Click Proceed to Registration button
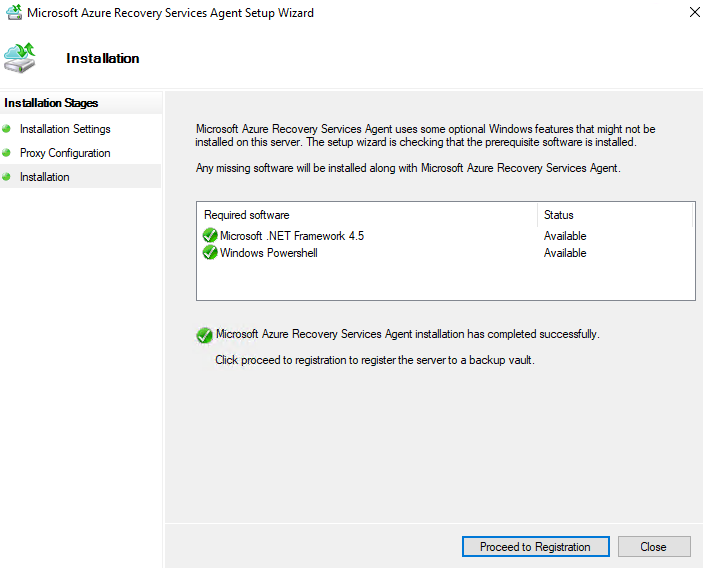Image resolution: width=703 pixels, height=568 pixels. (x=535, y=546)
